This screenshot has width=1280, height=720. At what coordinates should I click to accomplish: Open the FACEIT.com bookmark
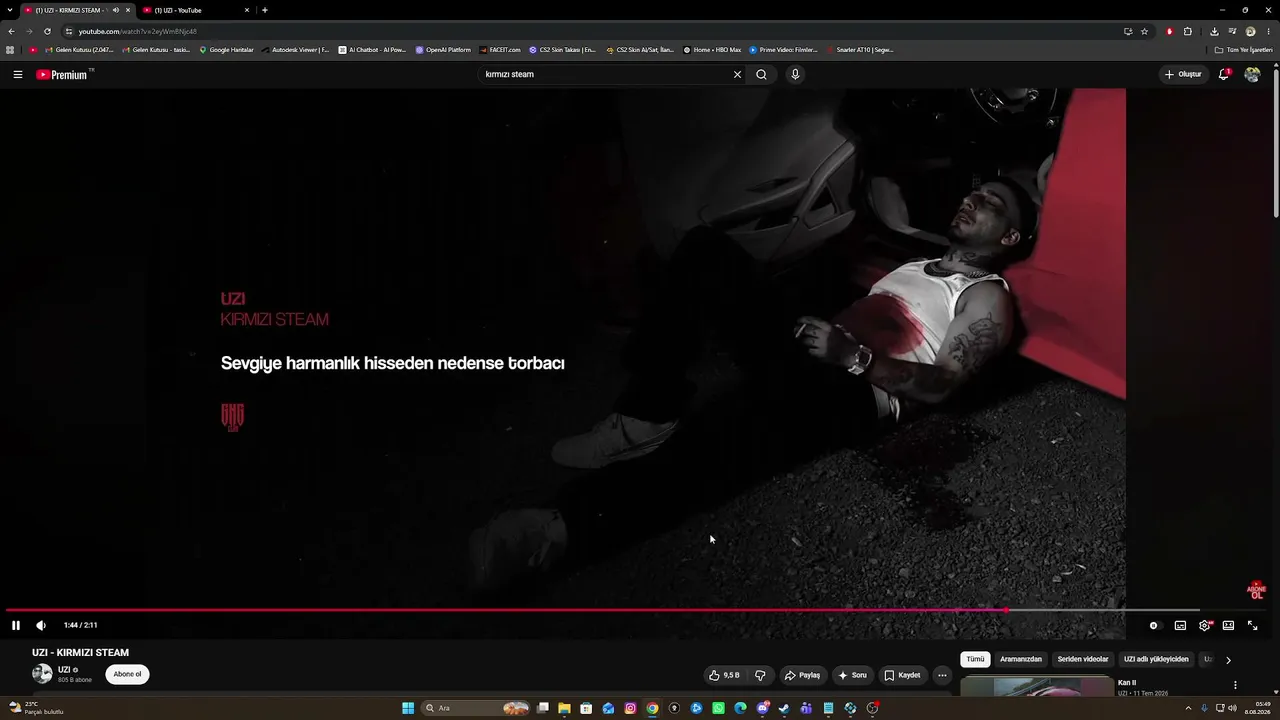click(x=500, y=49)
